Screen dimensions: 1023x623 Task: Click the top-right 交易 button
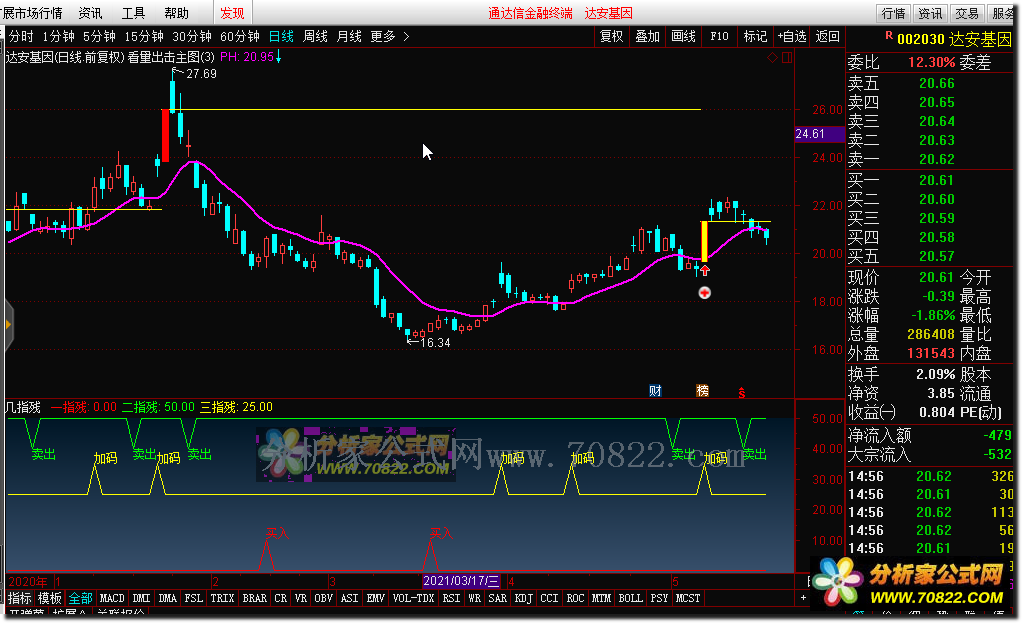[x=966, y=13]
